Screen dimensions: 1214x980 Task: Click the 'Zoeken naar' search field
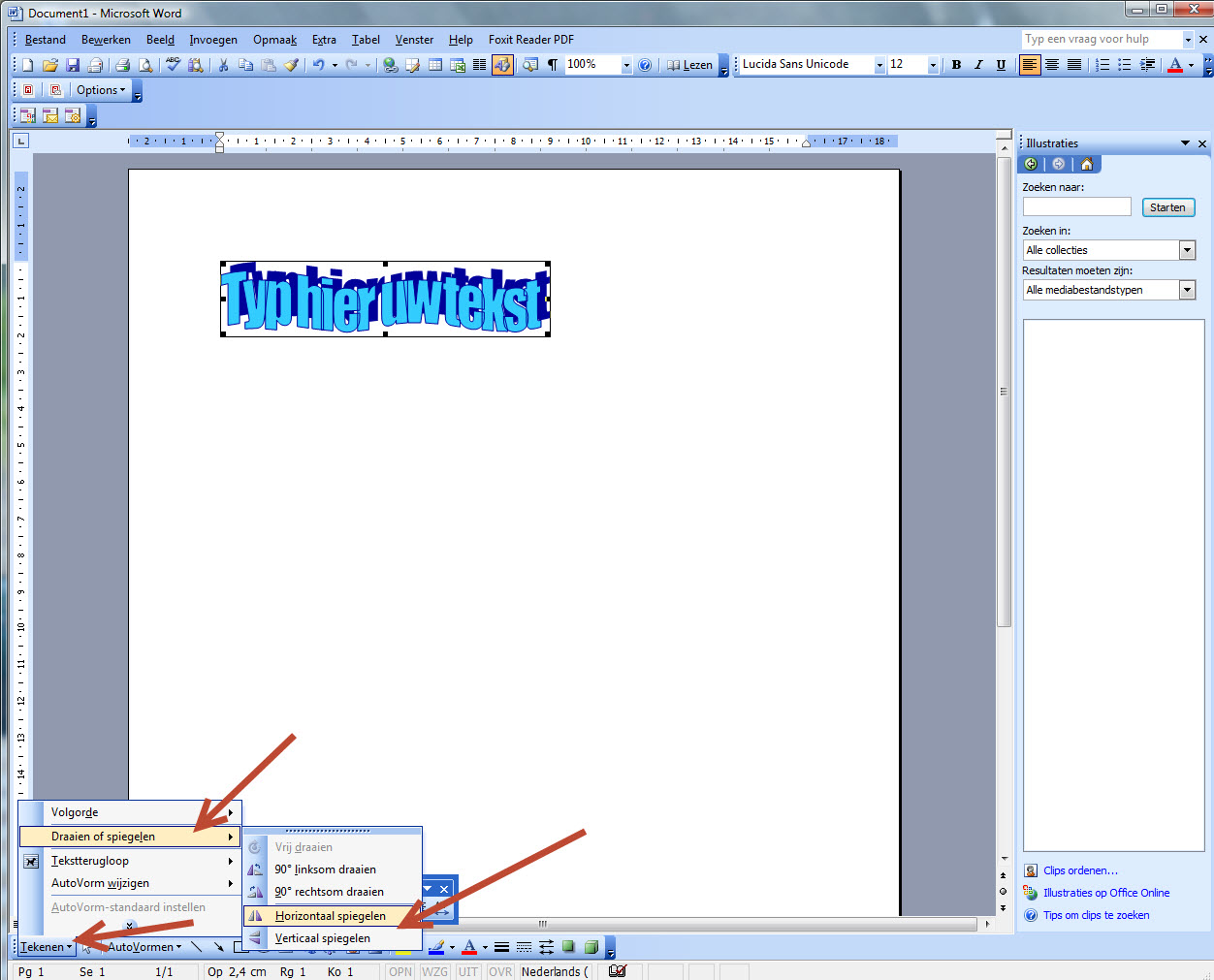[1076, 206]
